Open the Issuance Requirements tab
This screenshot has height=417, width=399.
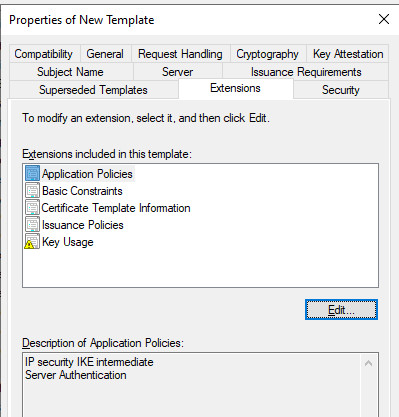[306, 72]
